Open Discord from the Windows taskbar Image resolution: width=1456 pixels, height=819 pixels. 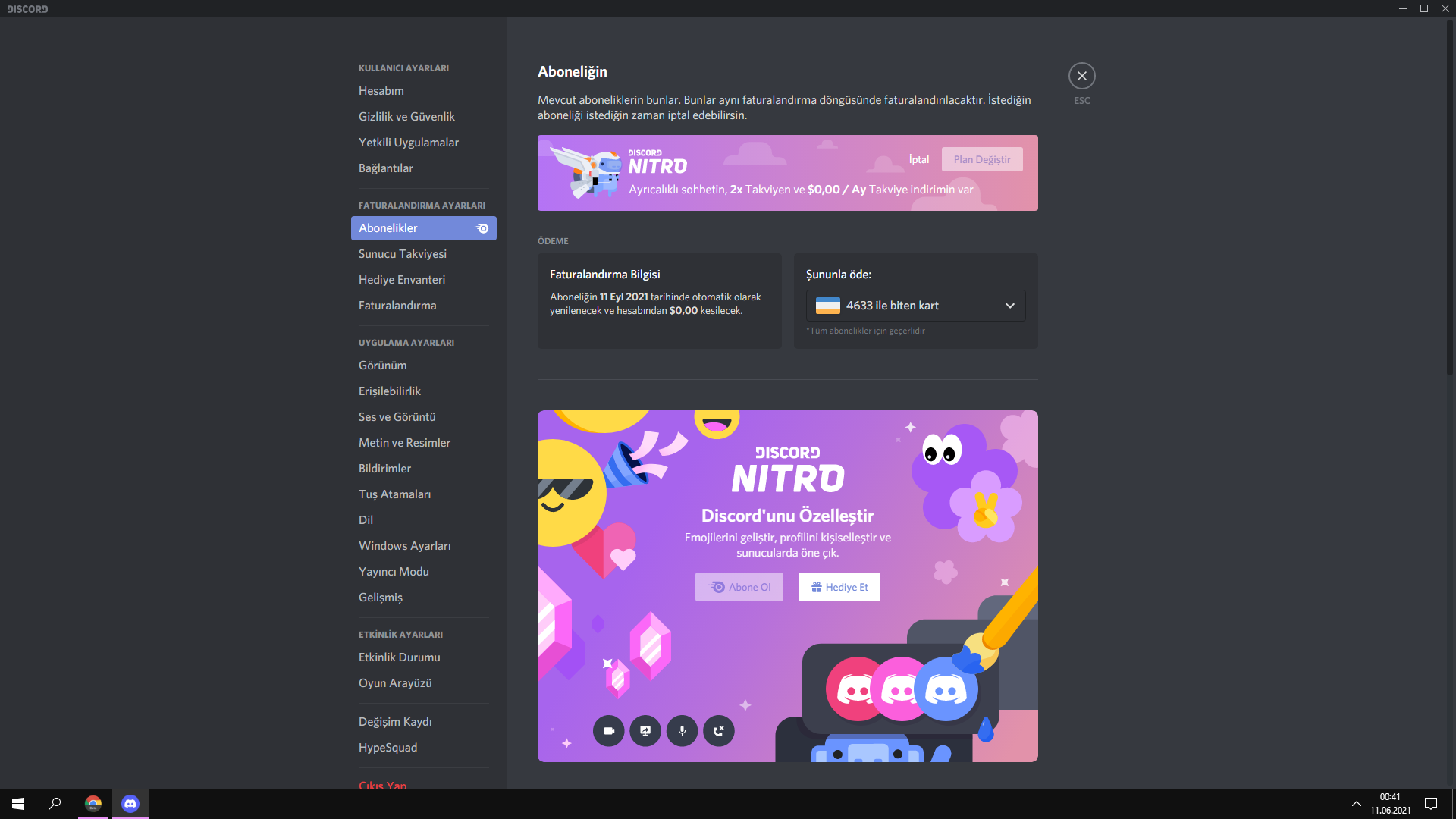(130, 804)
